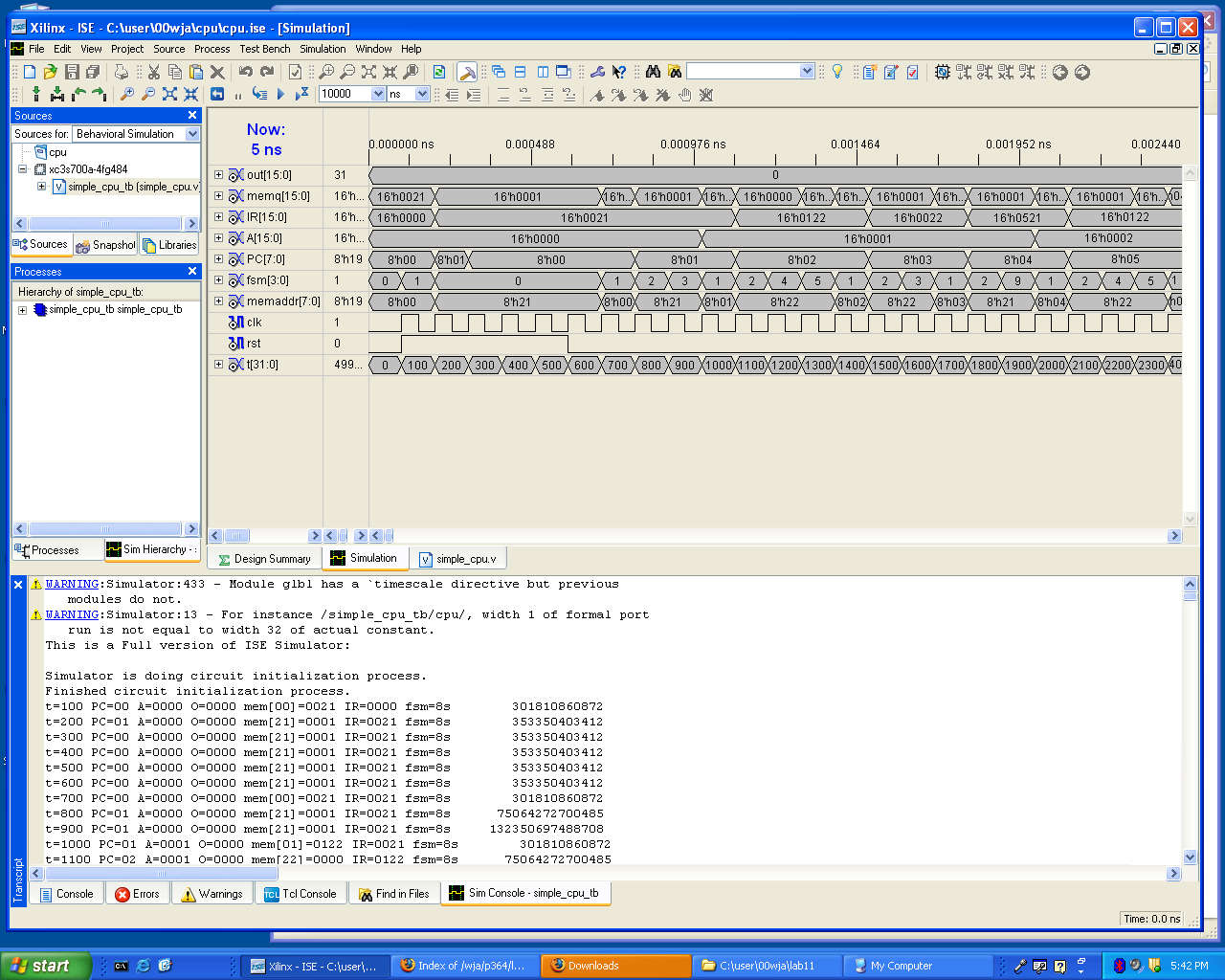Switch to the Find in Files tab

(394, 894)
